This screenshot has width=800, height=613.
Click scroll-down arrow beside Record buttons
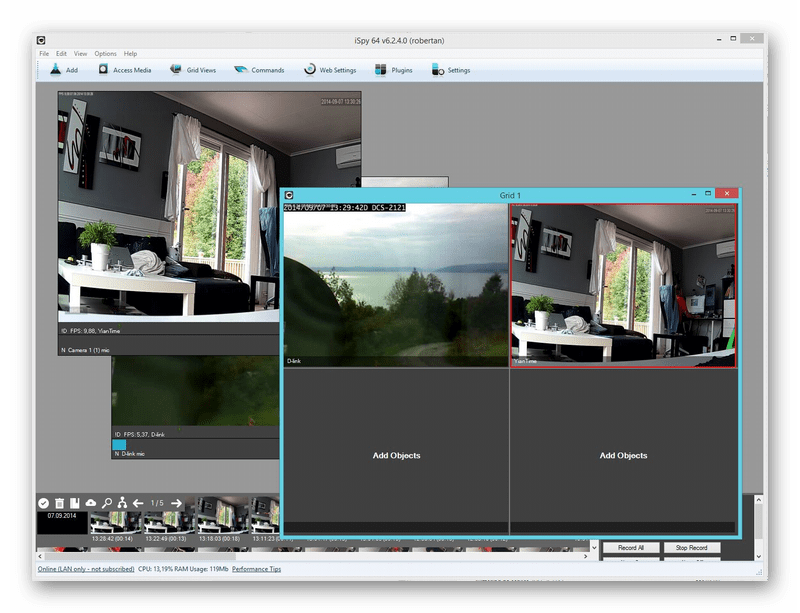pos(758,556)
